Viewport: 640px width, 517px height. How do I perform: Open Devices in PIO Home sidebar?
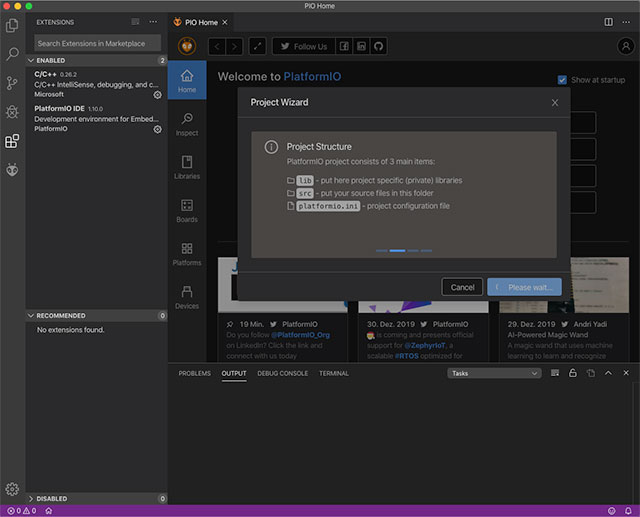tap(187, 297)
